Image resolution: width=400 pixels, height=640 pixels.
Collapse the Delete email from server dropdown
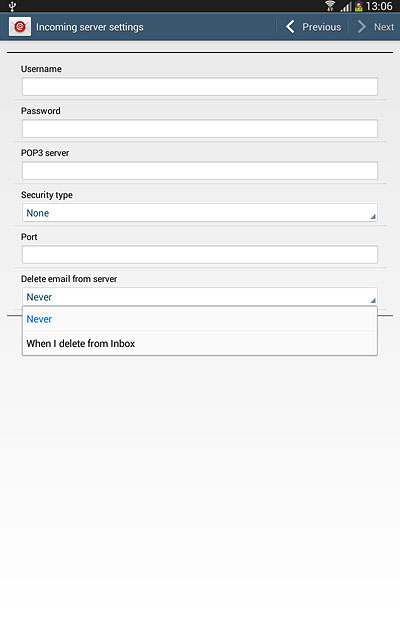[x=200, y=297]
